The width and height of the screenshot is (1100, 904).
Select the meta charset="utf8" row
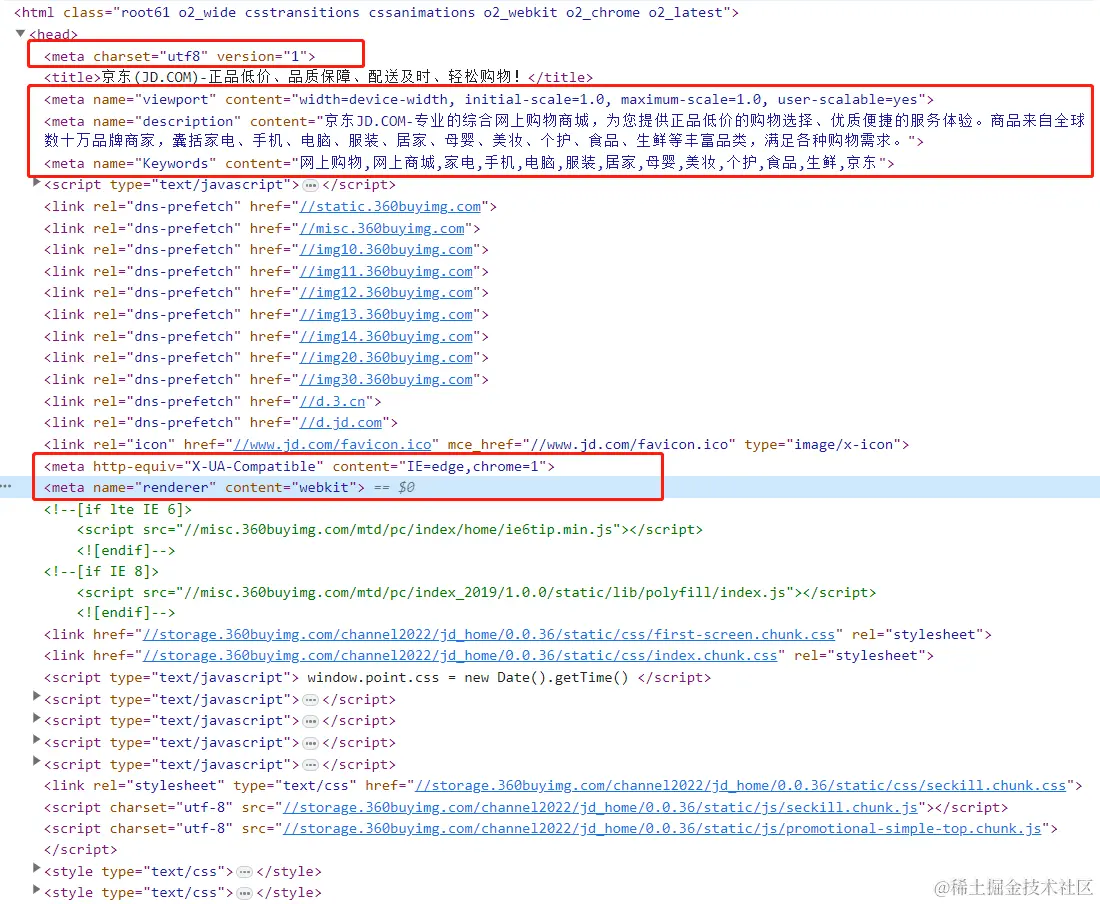180,56
